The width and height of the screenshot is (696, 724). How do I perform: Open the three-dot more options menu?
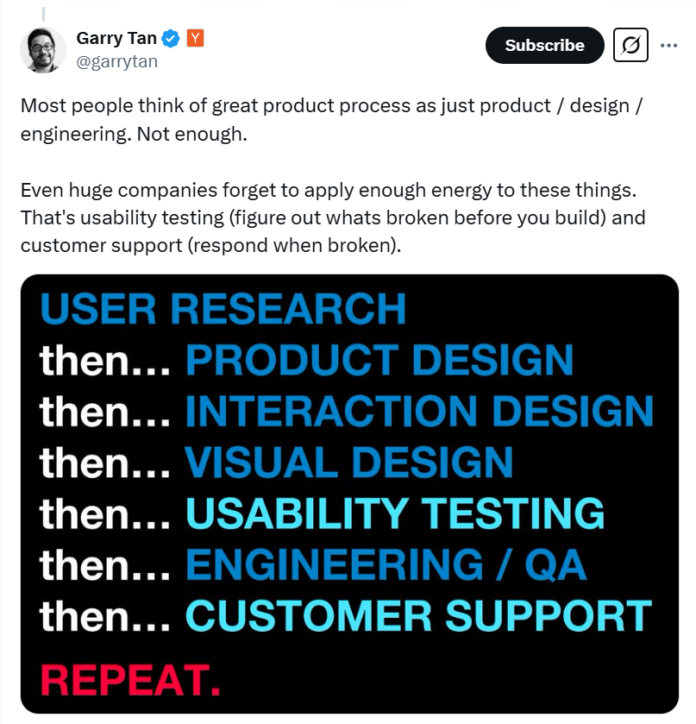coord(668,45)
